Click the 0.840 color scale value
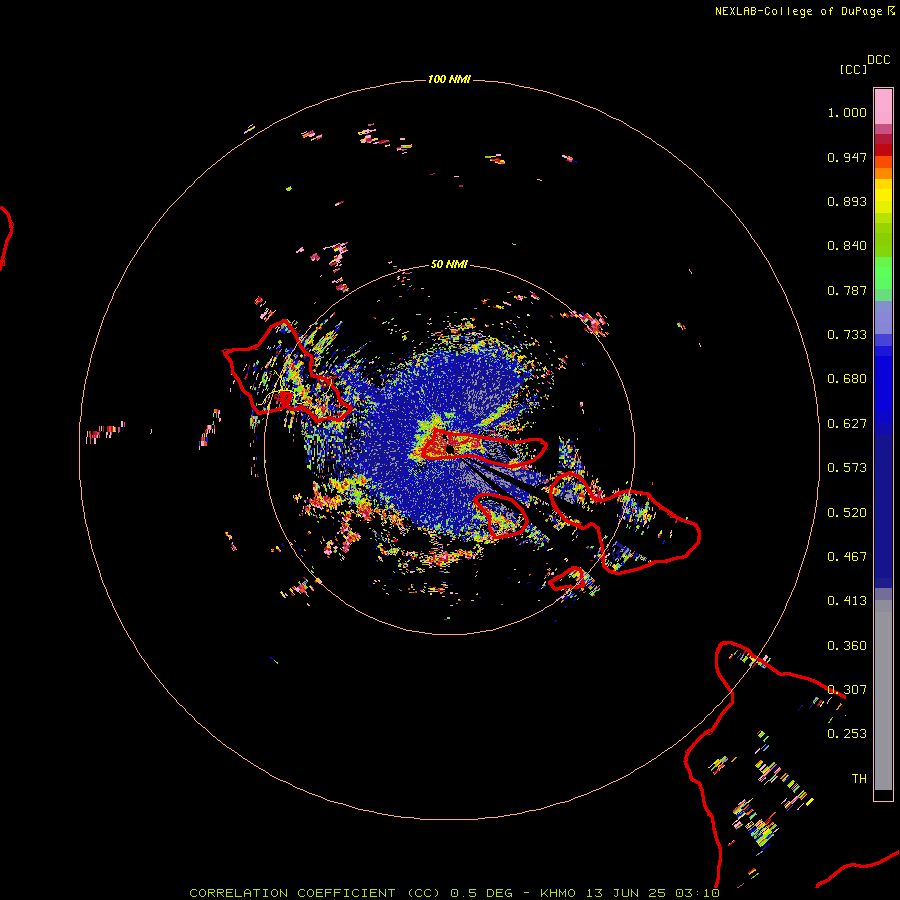900x900 pixels. [x=847, y=246]
